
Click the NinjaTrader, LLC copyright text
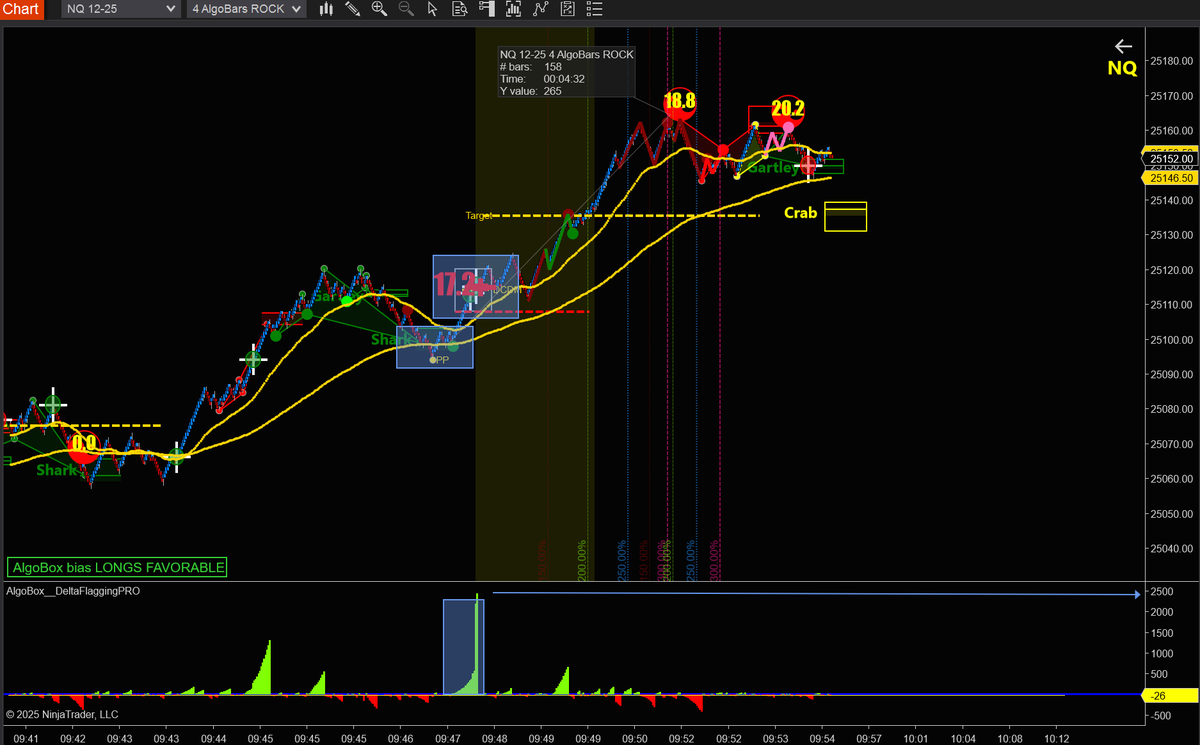[x=62, y=714]
